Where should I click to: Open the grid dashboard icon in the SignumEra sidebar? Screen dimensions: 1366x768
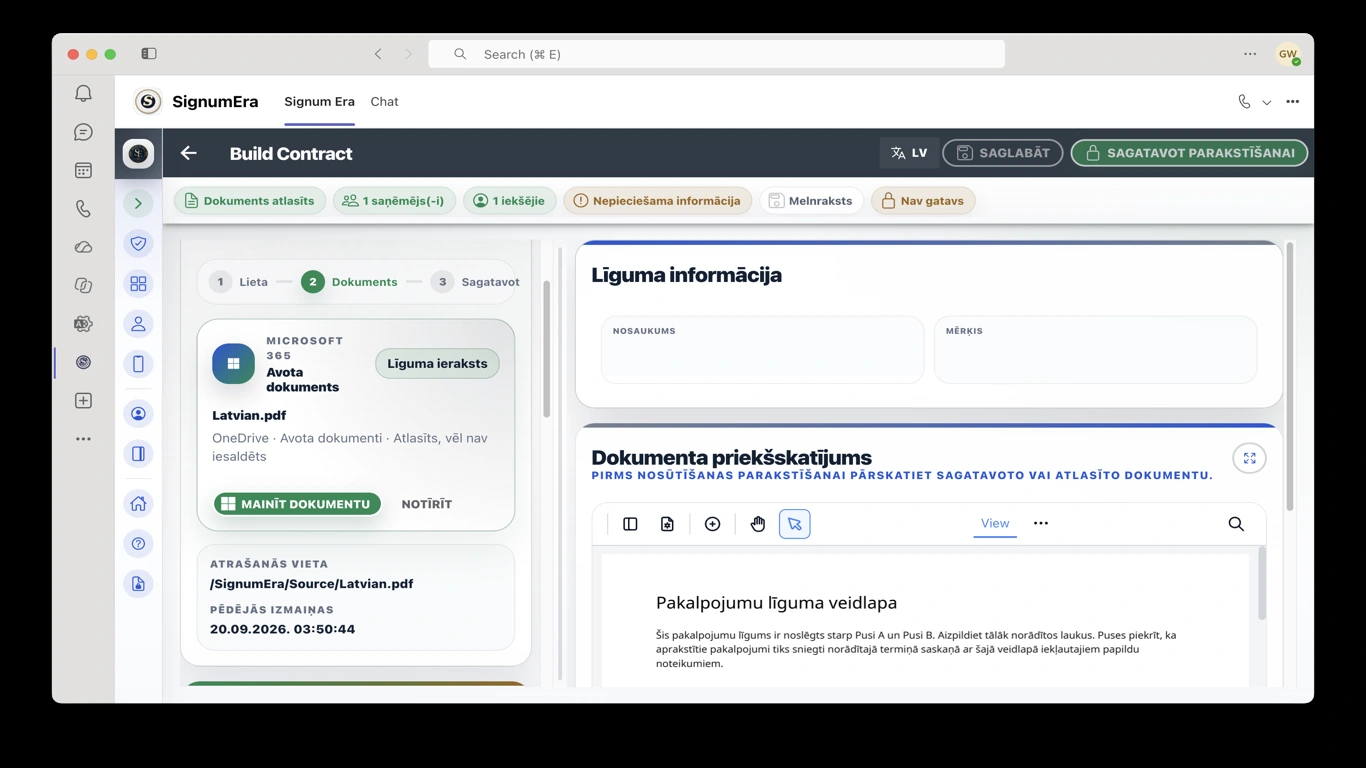click(138, 284)
